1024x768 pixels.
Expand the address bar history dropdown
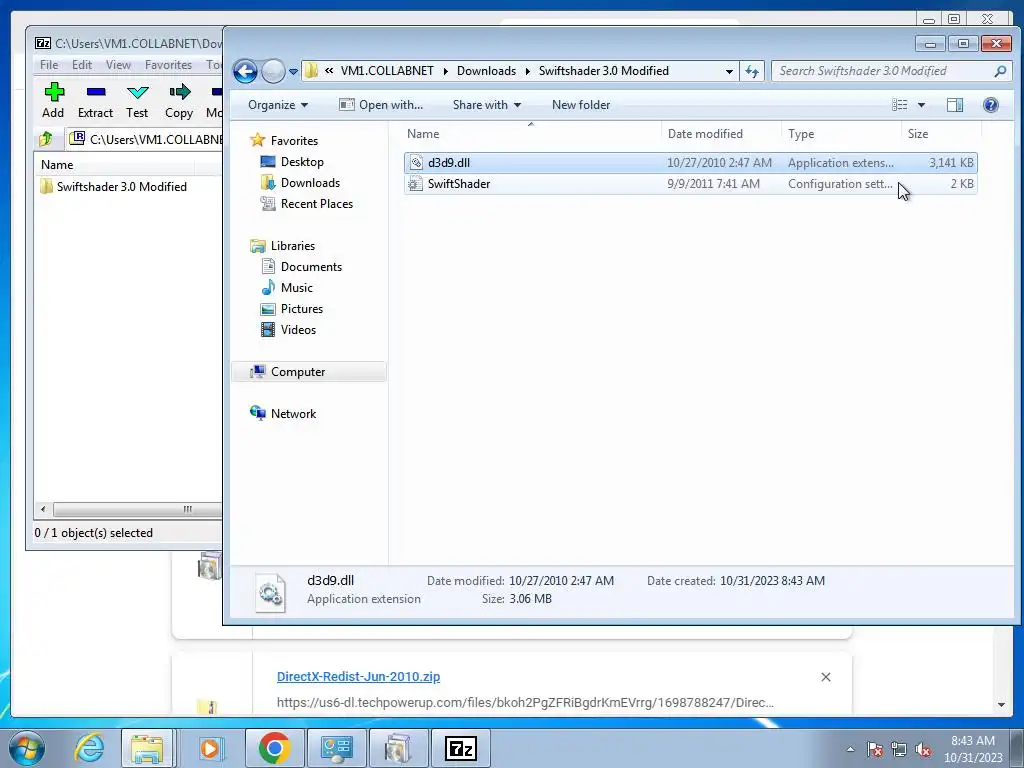[729, 71]
